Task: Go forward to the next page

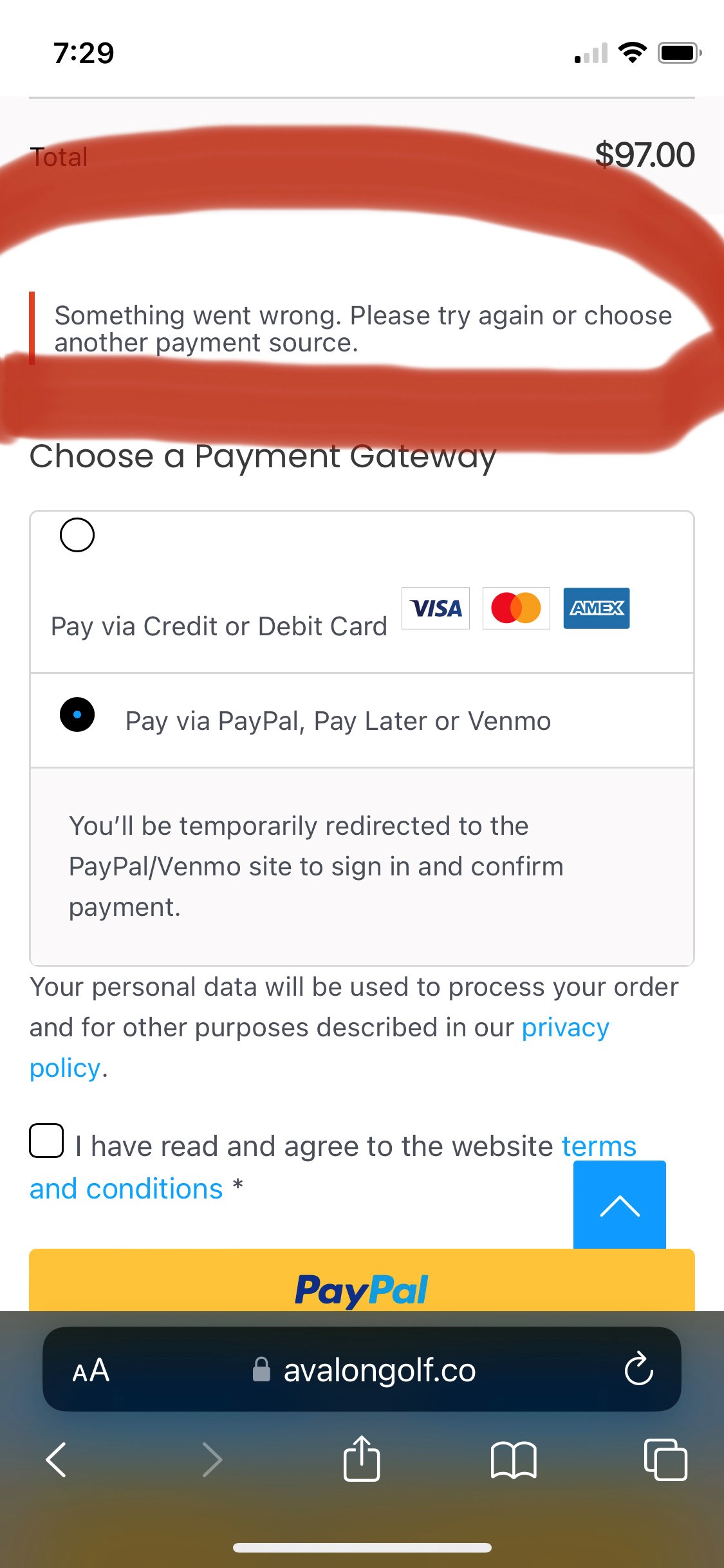Action: pos(212,1460)
